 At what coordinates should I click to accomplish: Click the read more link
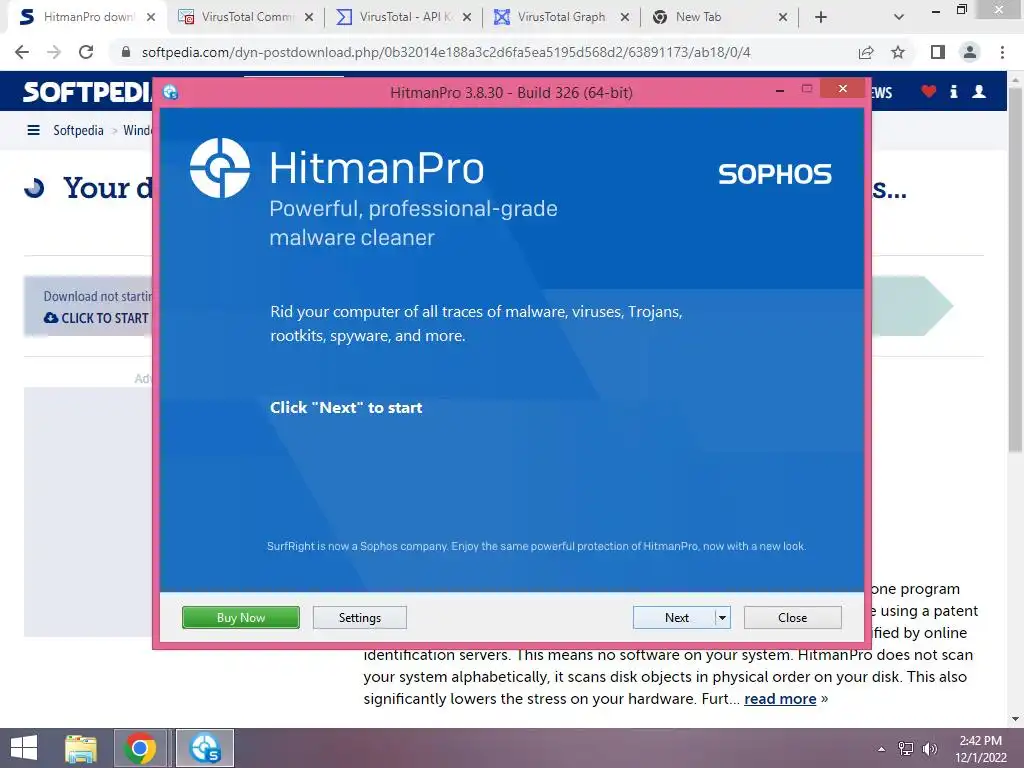point(780,699)
